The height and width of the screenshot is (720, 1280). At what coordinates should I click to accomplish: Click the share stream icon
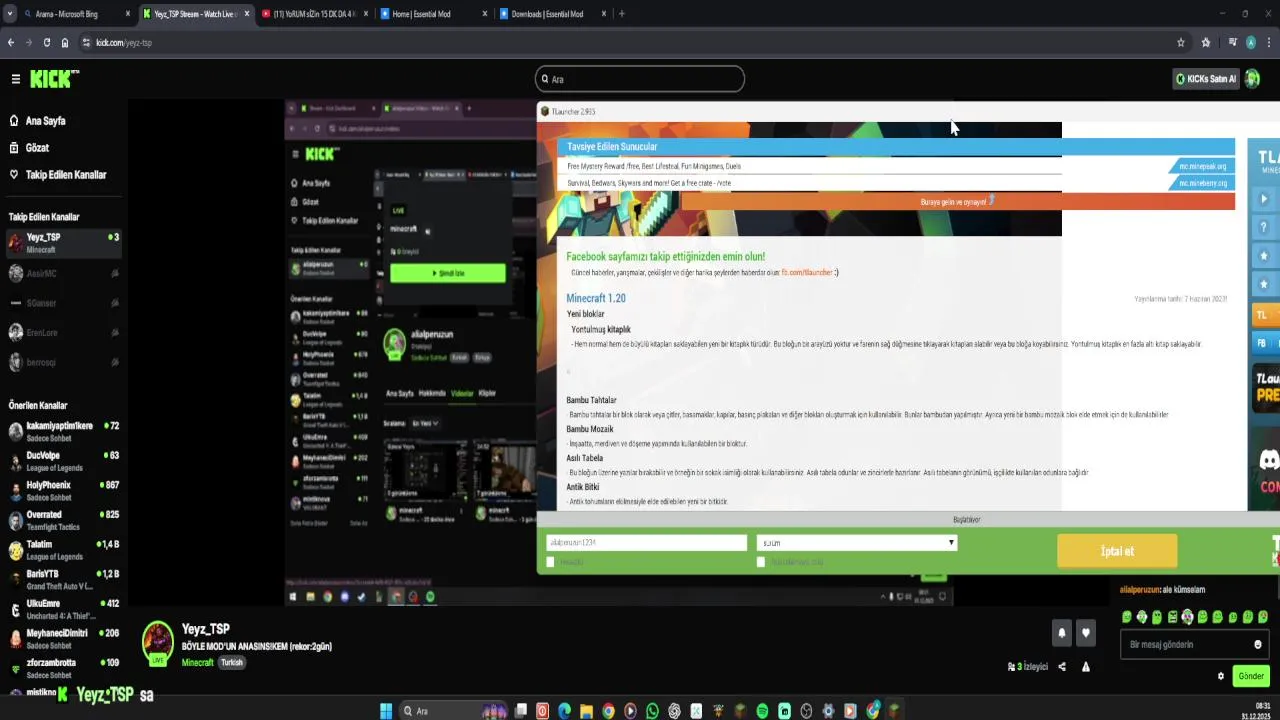tap(1062, 667)
